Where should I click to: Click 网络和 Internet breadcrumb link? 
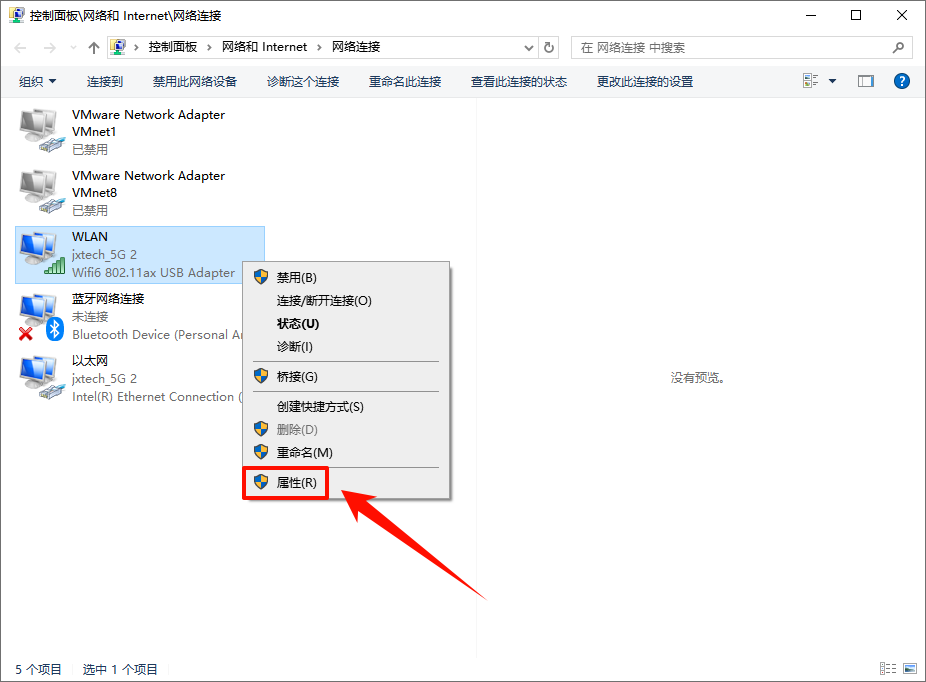click(x=264, y=47)
